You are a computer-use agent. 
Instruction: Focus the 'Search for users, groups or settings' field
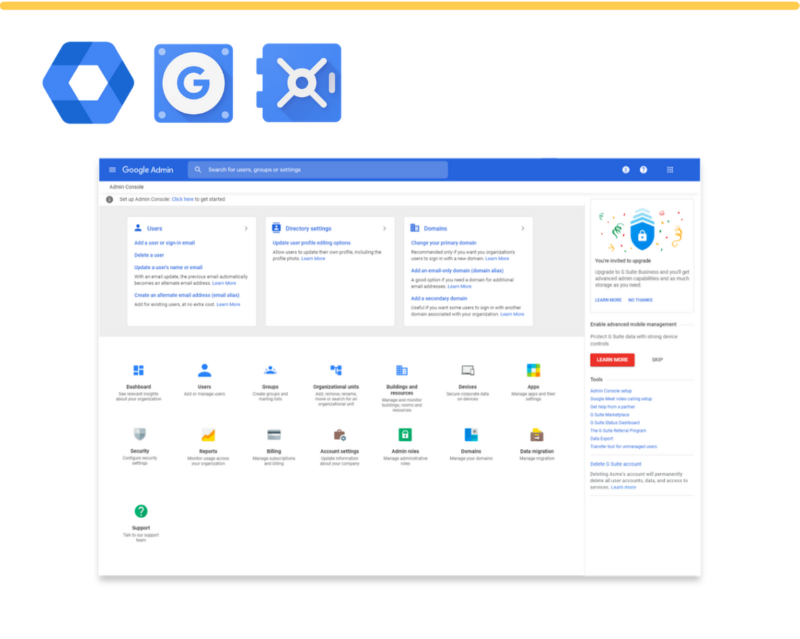[x=318, y=170]
